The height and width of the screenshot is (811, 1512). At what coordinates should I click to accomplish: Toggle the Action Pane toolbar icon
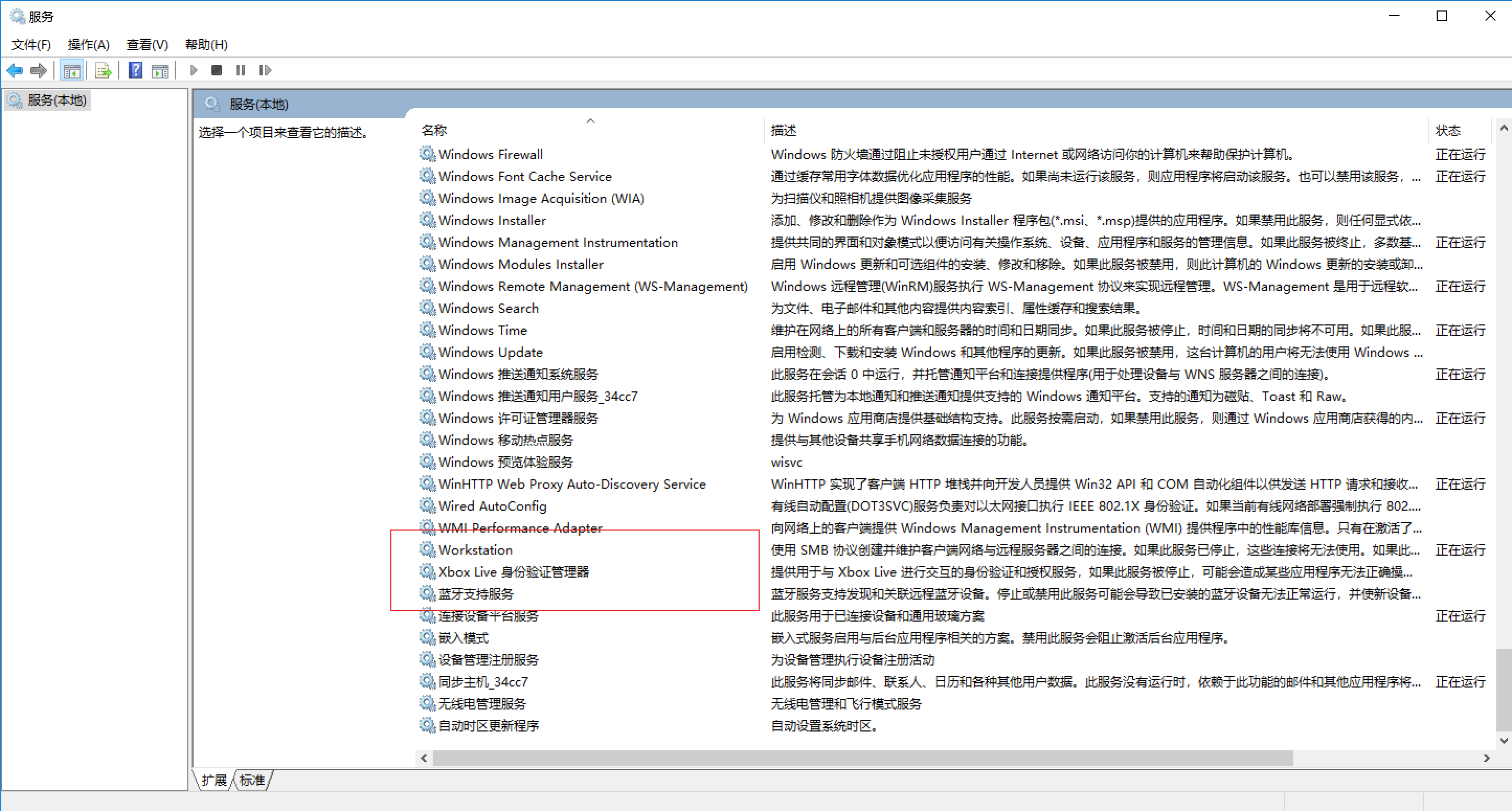160,71
